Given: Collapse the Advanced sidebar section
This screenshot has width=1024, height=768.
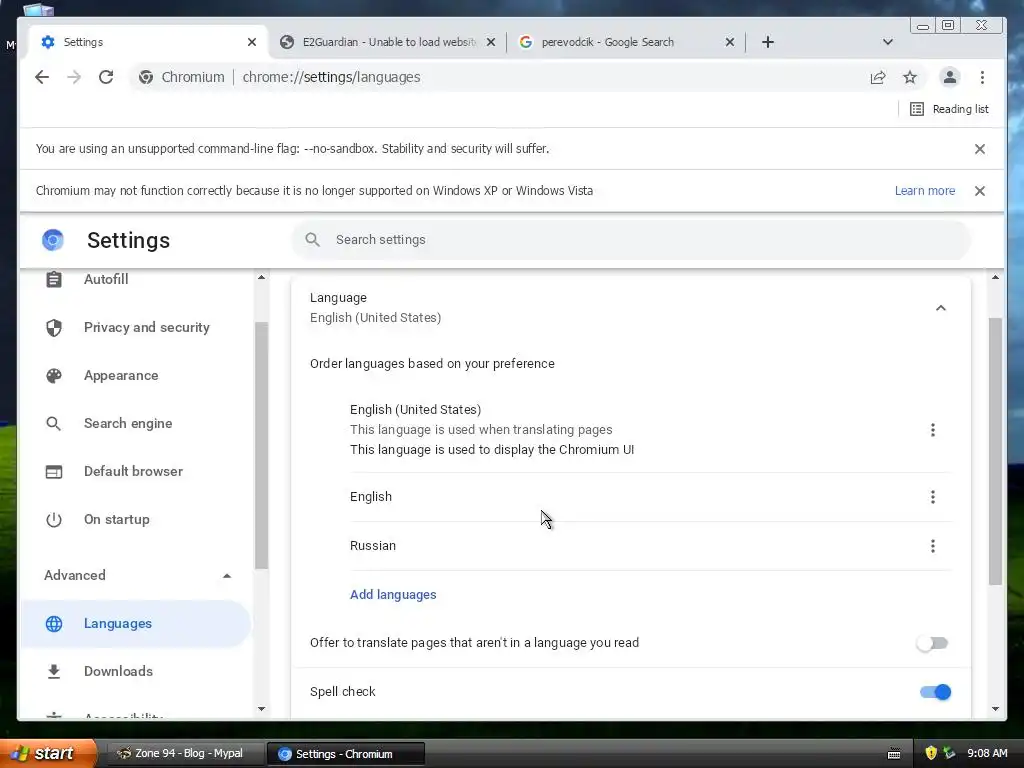Looking at the screenshot, I should click(227, 575).
